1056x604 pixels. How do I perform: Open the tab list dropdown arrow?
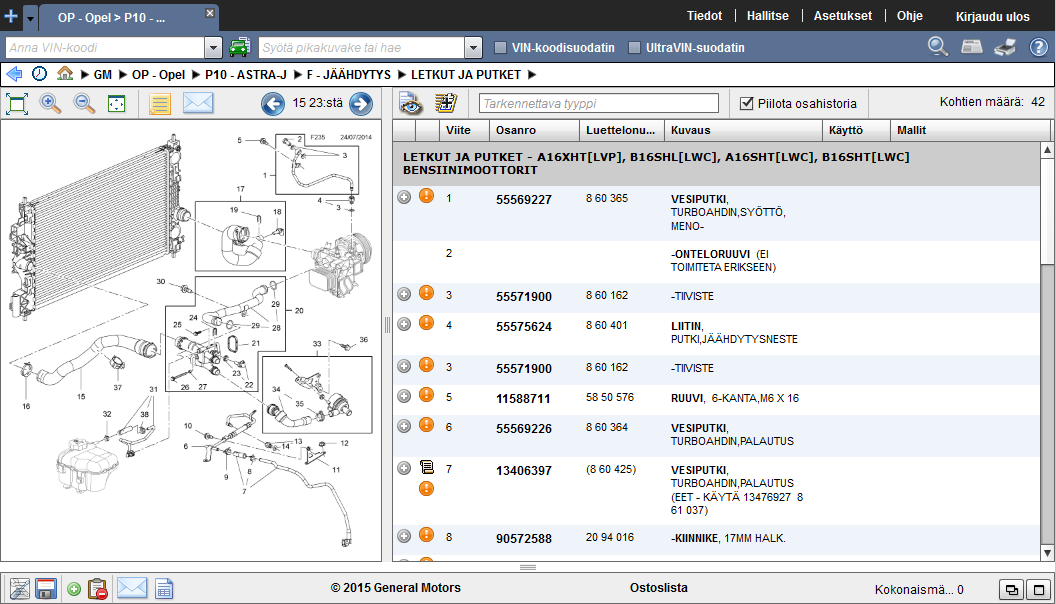click(30, 18)
